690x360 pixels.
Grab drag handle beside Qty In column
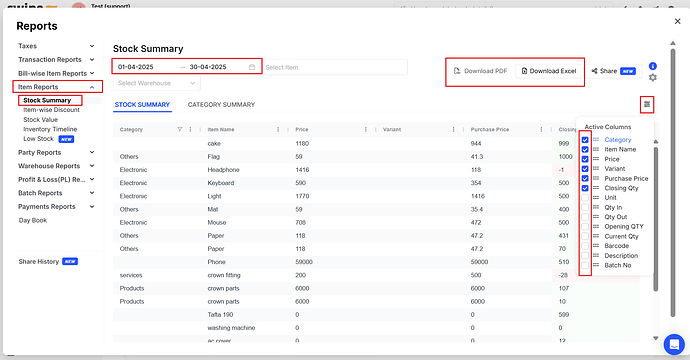pyautogui.click(x=596, y=207)
